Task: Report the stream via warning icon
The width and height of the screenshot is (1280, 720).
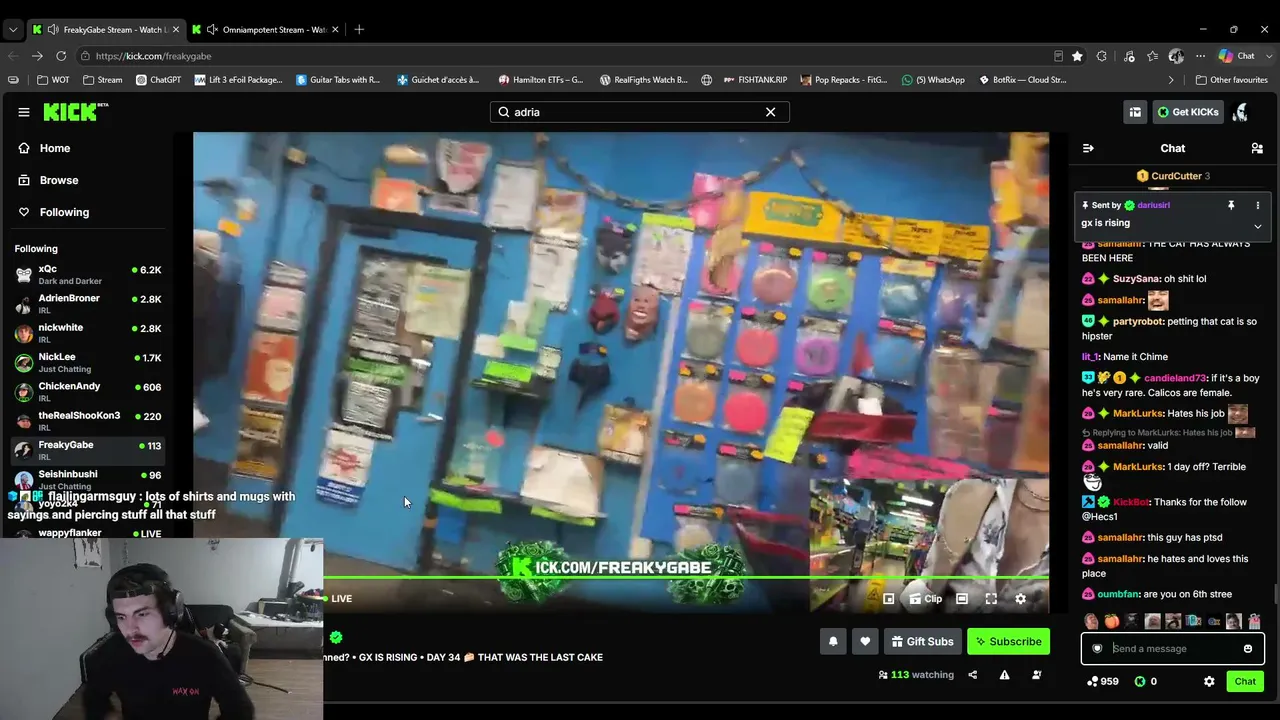Action: click(x=1004, y=675)
